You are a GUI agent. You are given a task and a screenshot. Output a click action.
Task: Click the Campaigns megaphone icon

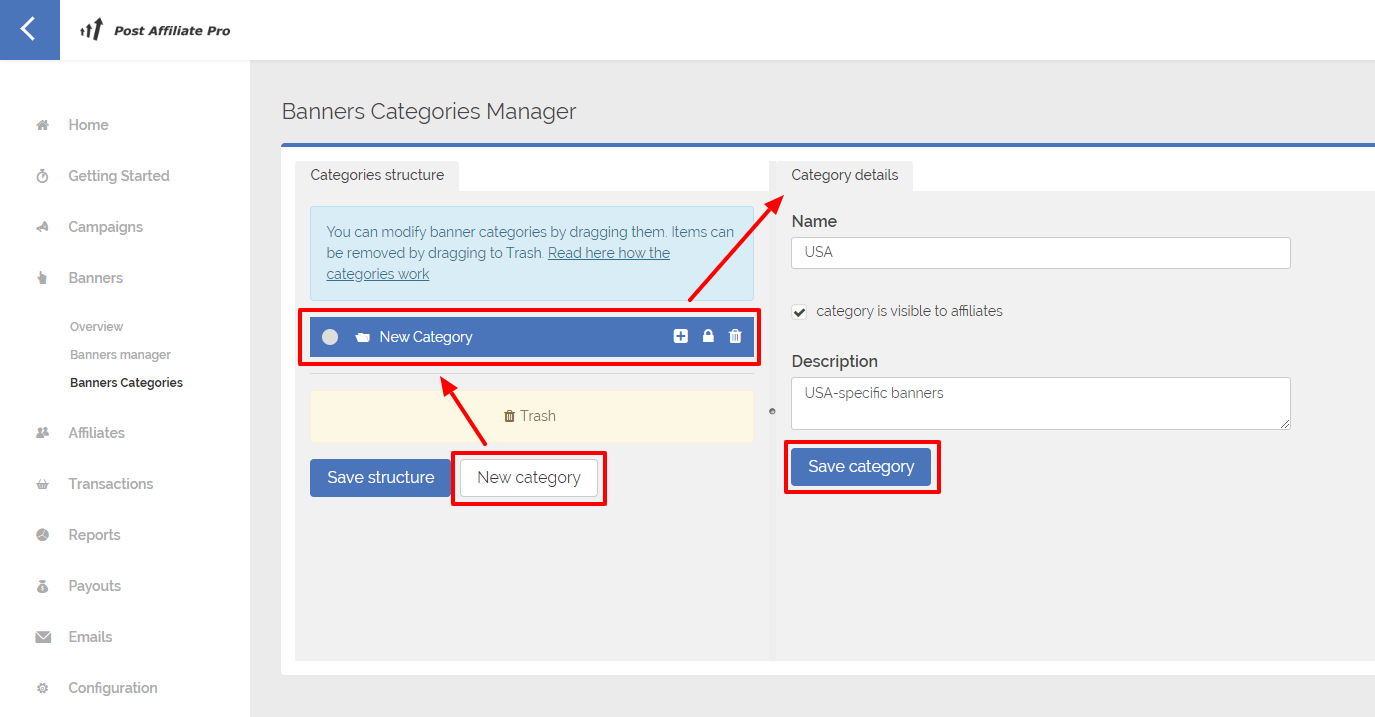coord(42,227)
